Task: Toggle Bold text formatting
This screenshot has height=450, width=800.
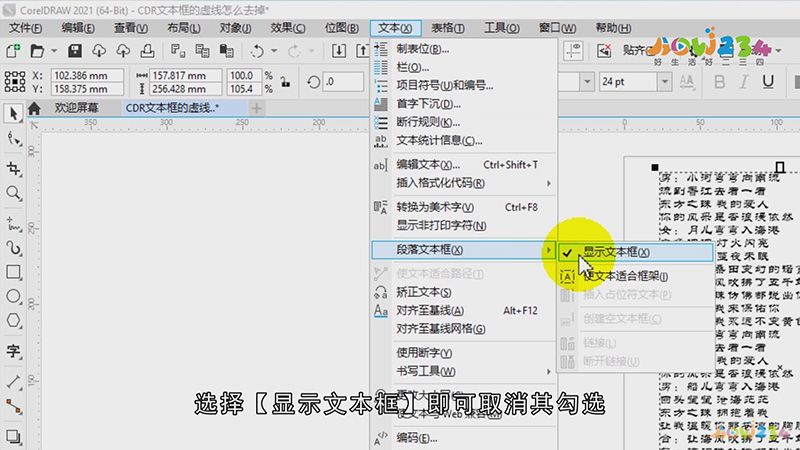Action: (719, 82)
